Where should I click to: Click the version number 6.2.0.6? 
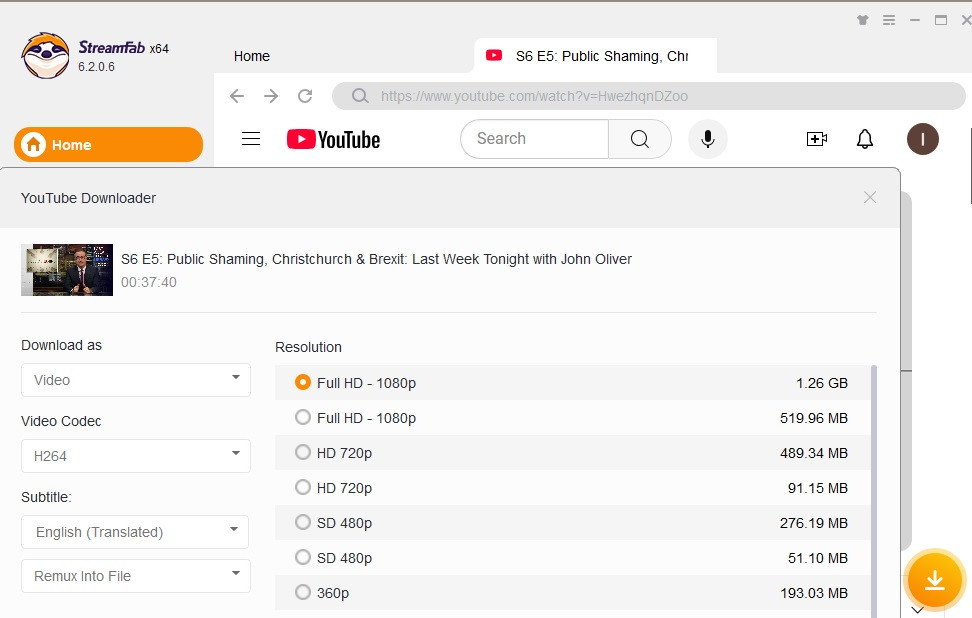pos(96,67)
